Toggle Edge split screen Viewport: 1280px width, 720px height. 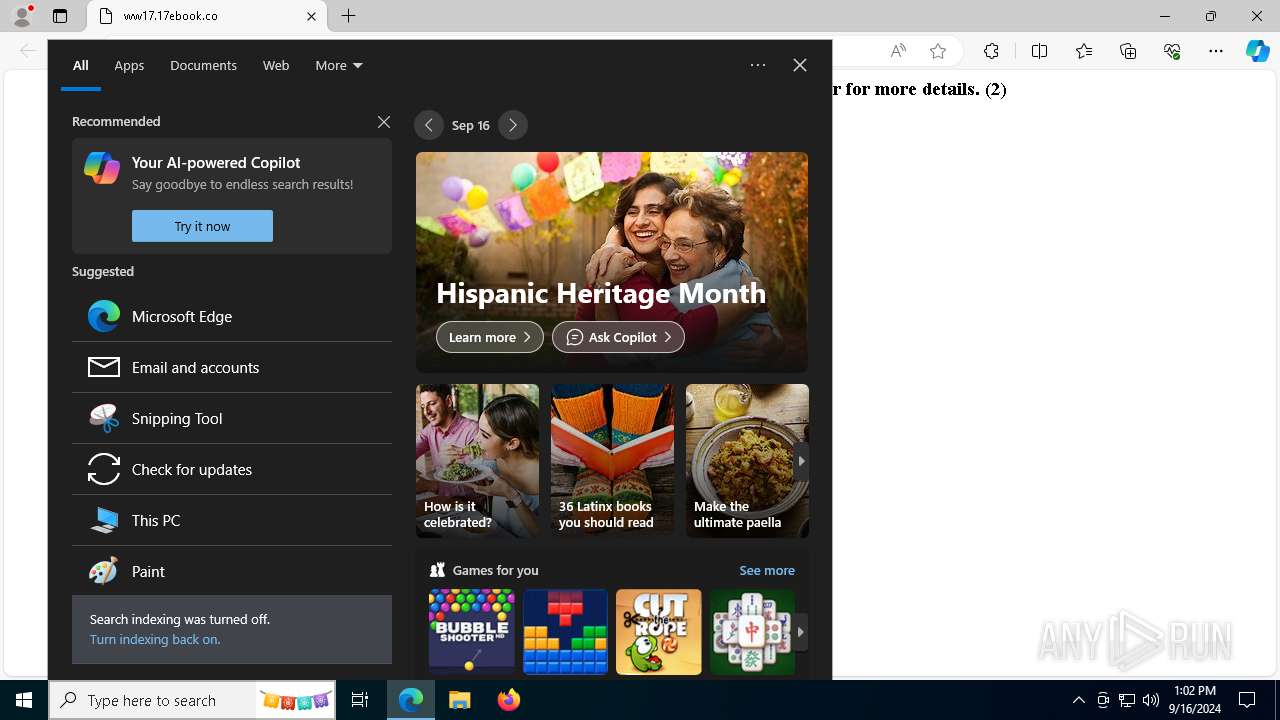click(x=1039, y=51)
